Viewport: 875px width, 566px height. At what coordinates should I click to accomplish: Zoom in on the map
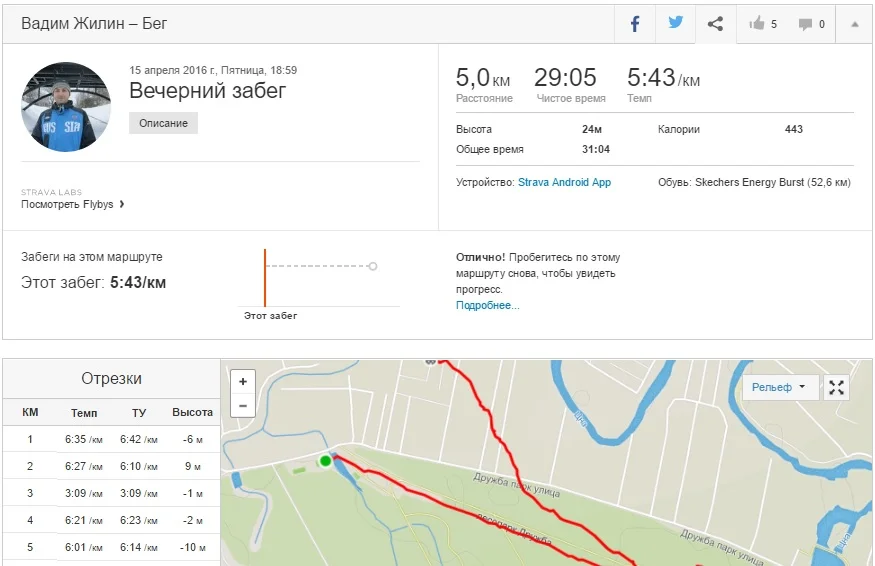(x=242, y=382)
